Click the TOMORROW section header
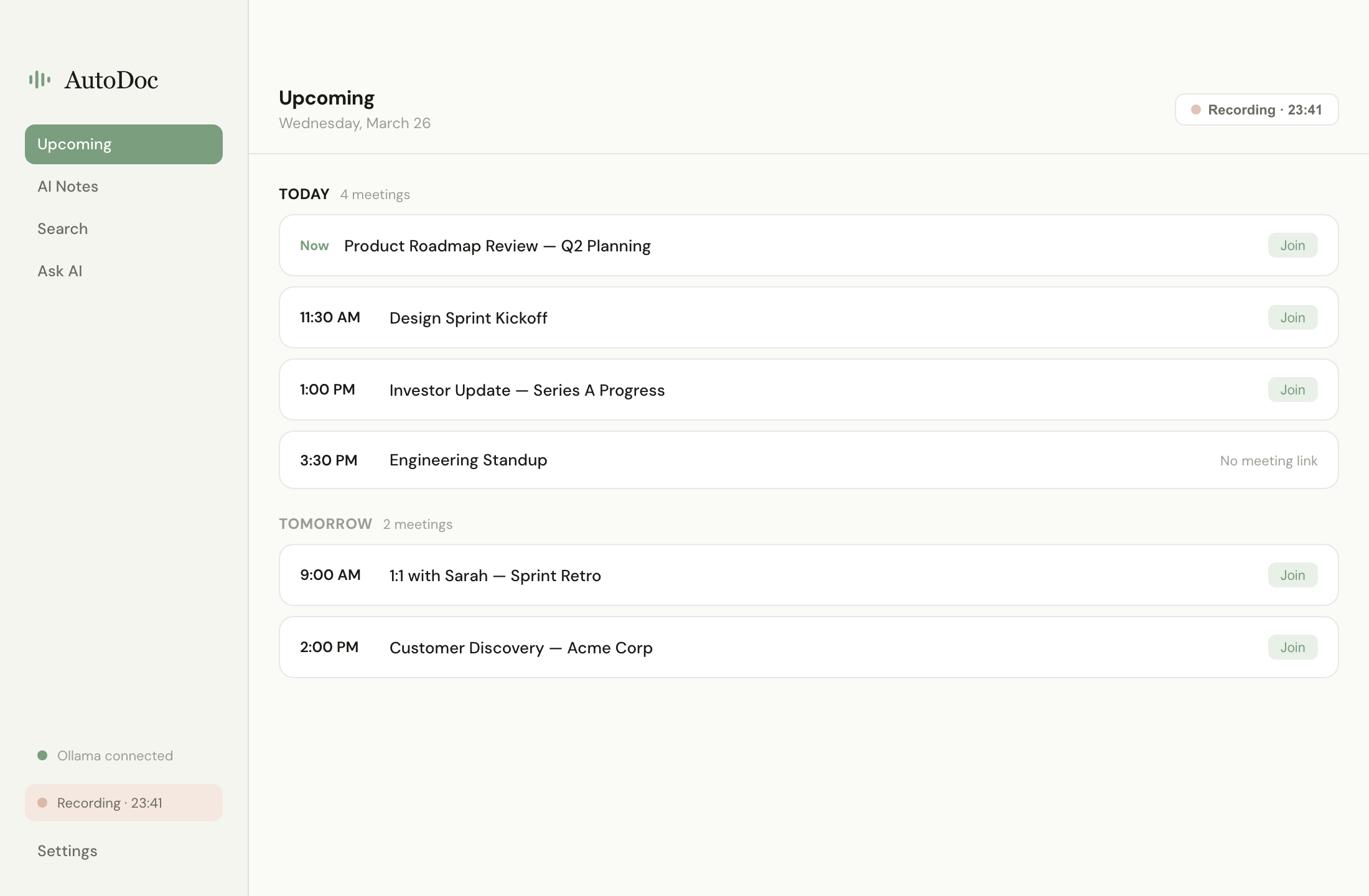 325,524
